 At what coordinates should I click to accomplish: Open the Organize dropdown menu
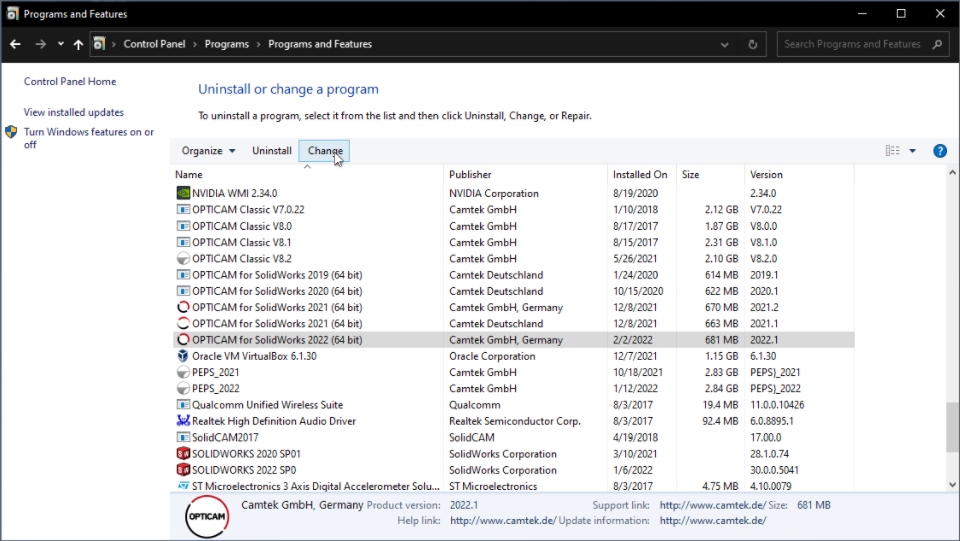pos(208,151)
